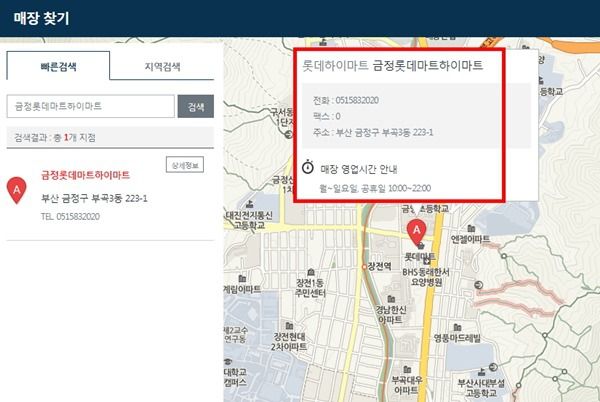Click the address 부산 금정구 부곡3동 223-1 in list
Screen dimensions: 600x402
(94, 198)
